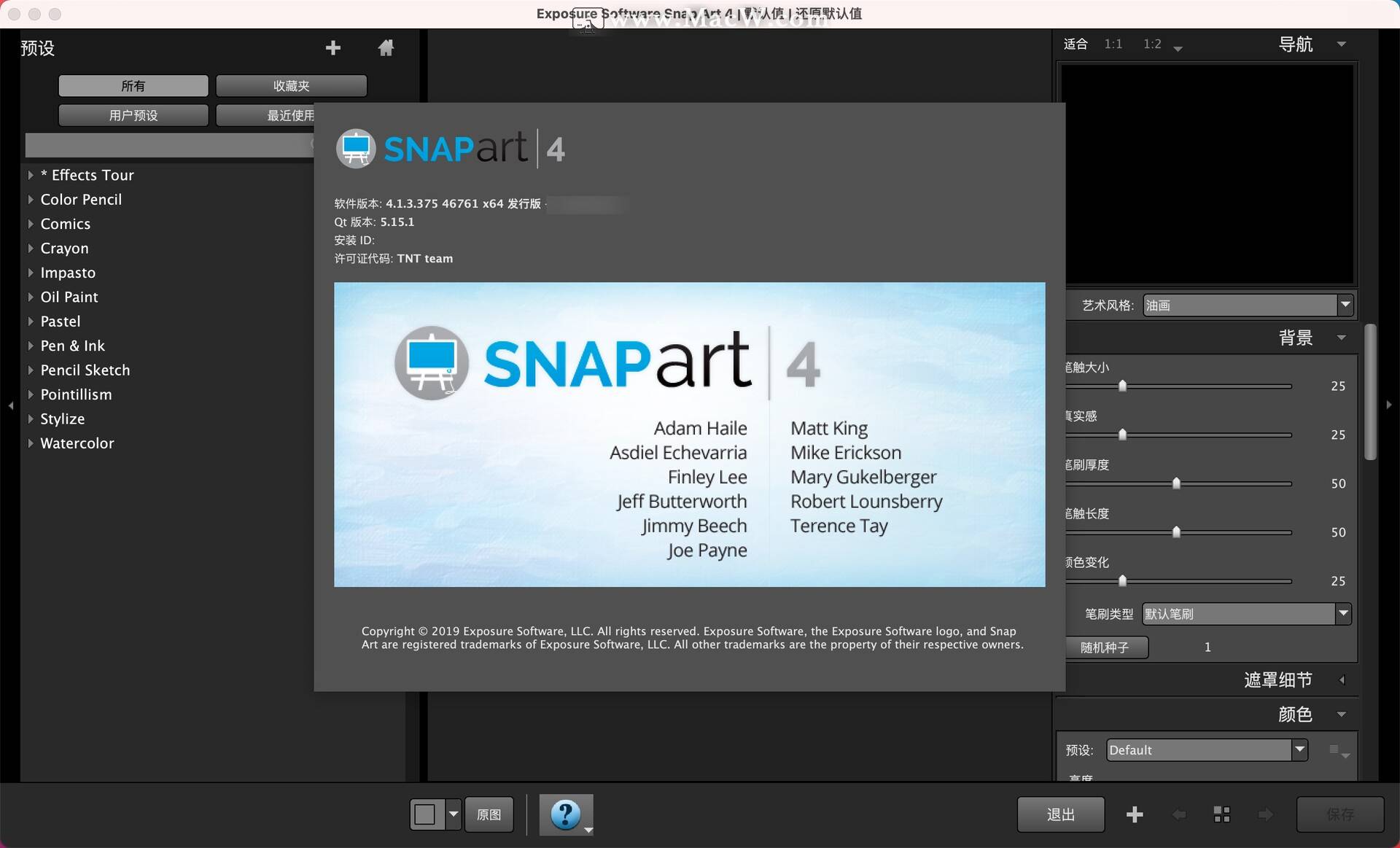Expand the Comics preset group

tap(31, 224)
